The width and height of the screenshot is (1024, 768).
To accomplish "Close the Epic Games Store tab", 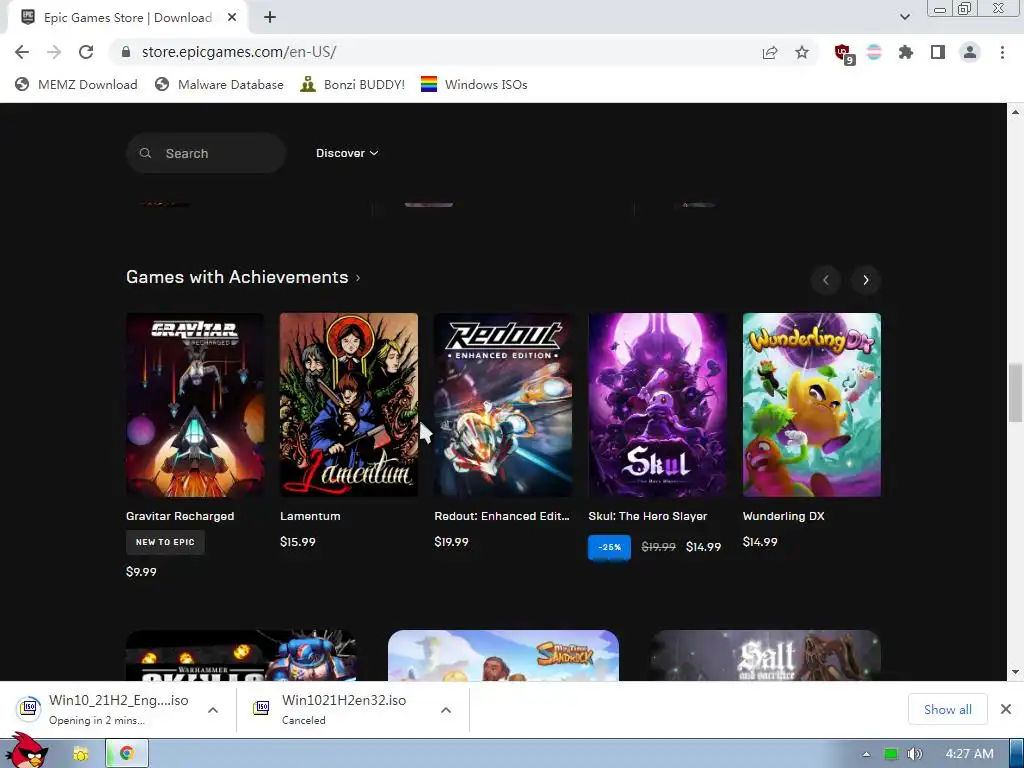I will [x=232, y=18].
